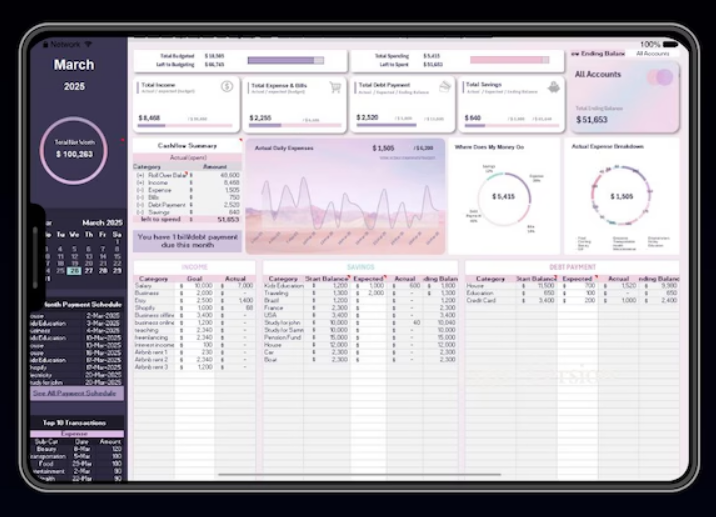Click the $8,468 amount on Total Income card
Viewport: 716px width, 517px height.
(149, 118)
